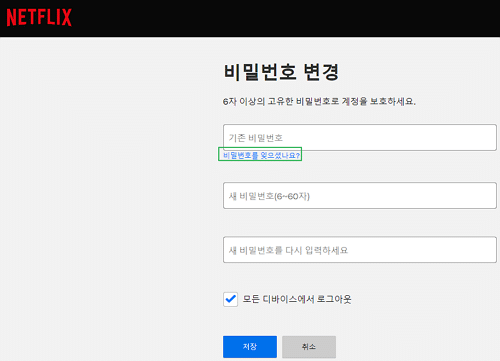The width and height of the screenshot is (500, 361).
Task: Select the 새 비밀번호를 다시 입력하세요 field
Action: pyautogui.click(x=360, y=250)
